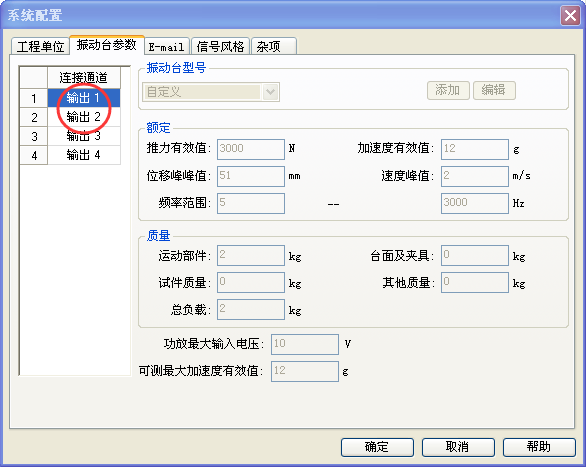Open the E-mail tab
The image size is (586, 467).
[x=167, y=47]
